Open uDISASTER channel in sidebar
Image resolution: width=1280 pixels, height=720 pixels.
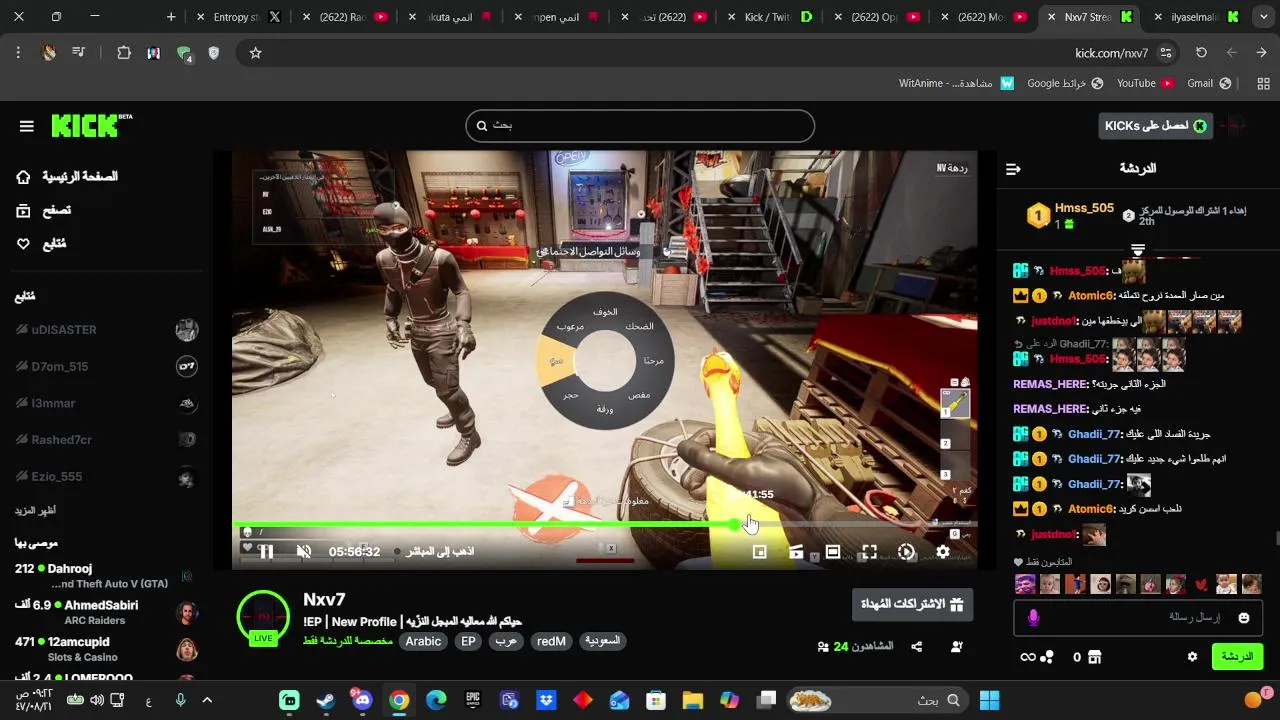[x=106, y=330]
